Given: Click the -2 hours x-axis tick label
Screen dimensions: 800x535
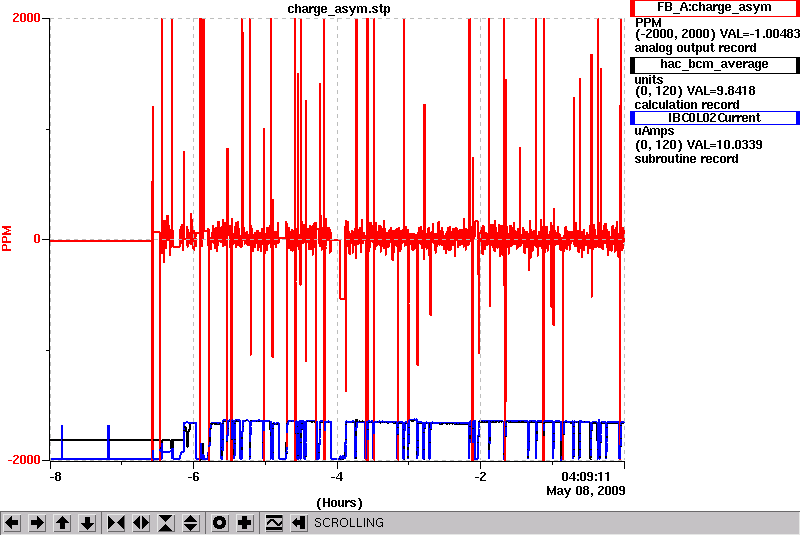Looking at the screenshot, I should [480, 477].
